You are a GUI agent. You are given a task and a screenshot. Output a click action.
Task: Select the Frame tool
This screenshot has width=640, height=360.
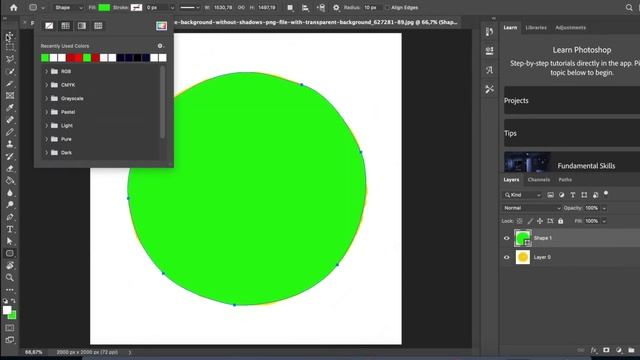9,96
